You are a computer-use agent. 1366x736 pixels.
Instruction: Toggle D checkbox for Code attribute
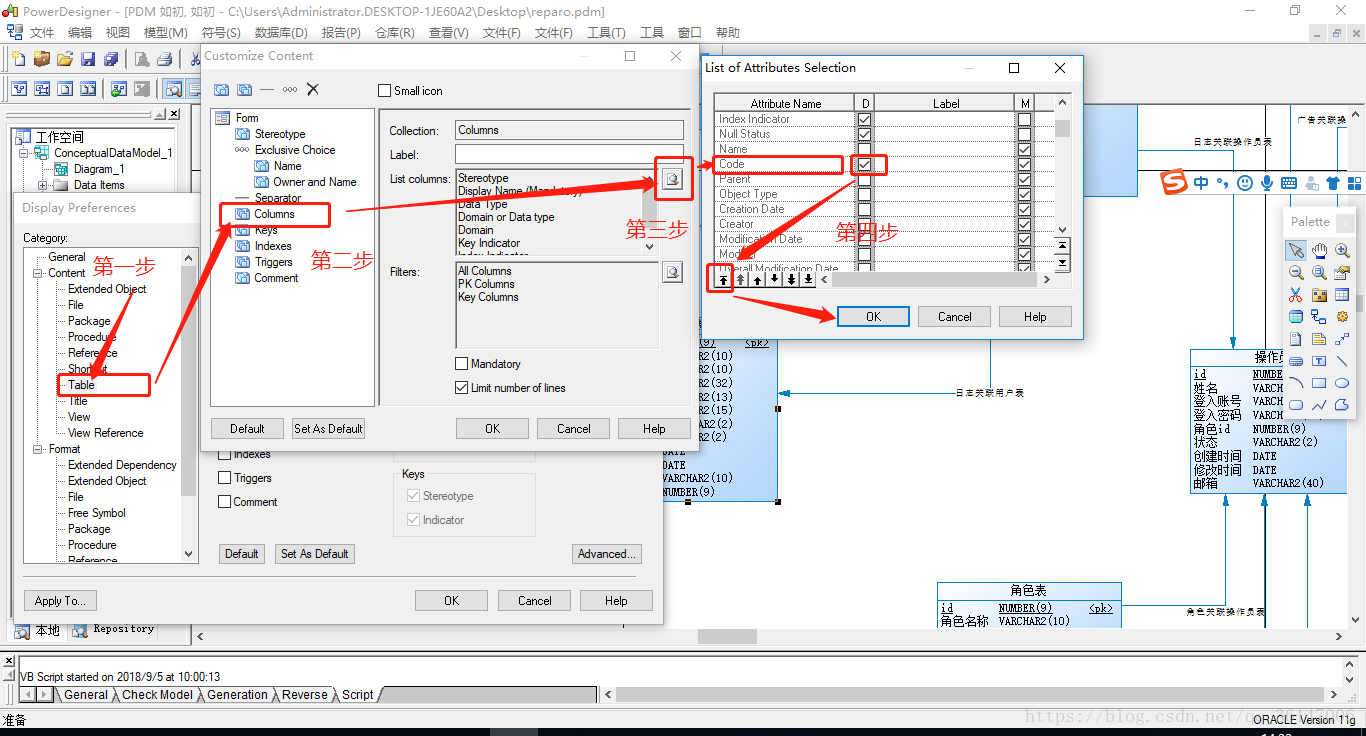[x=864, y=164]
